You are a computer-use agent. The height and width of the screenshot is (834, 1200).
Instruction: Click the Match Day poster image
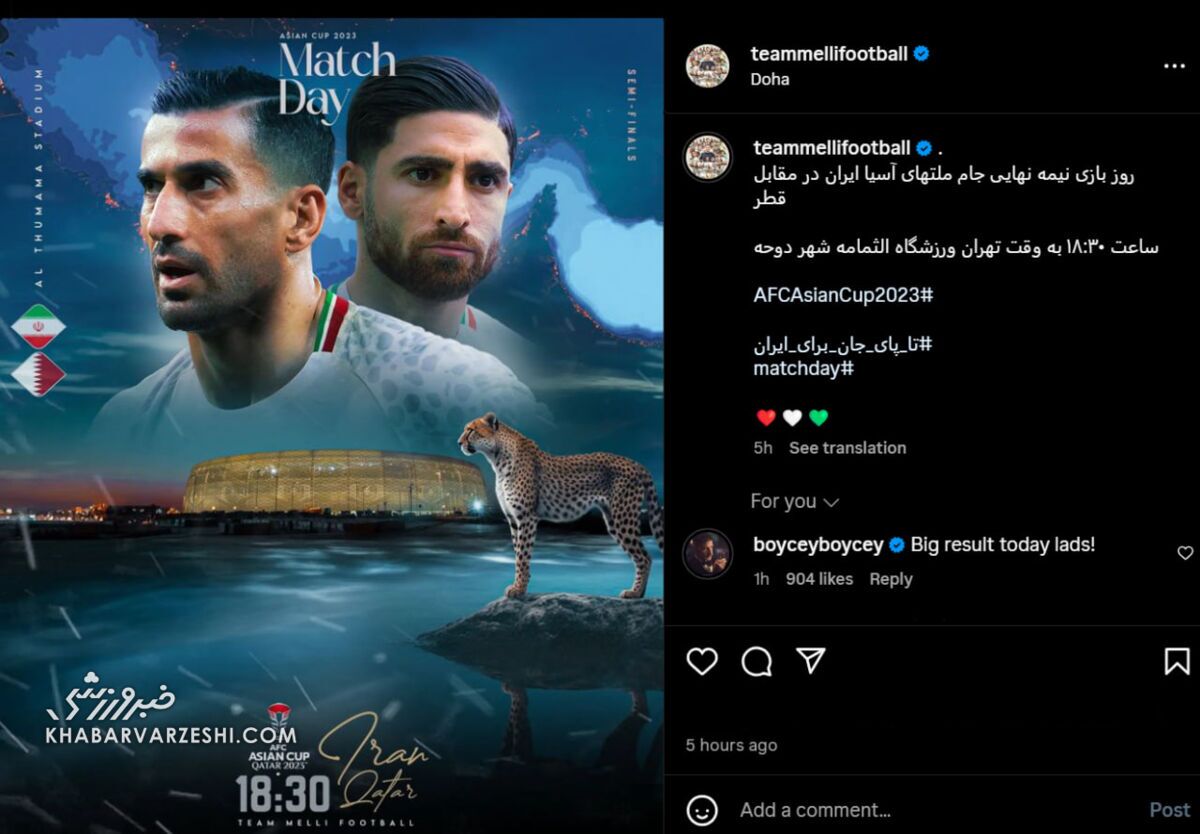332,426
